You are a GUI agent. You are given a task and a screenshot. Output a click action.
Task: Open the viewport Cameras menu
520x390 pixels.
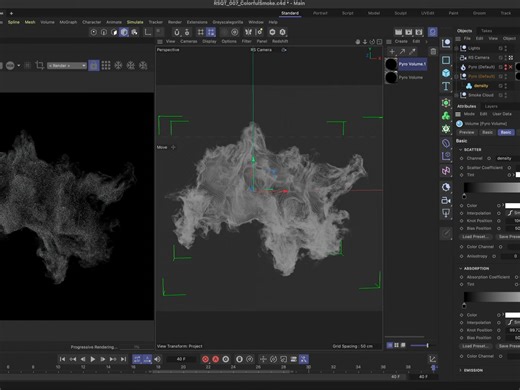[189, 41]
